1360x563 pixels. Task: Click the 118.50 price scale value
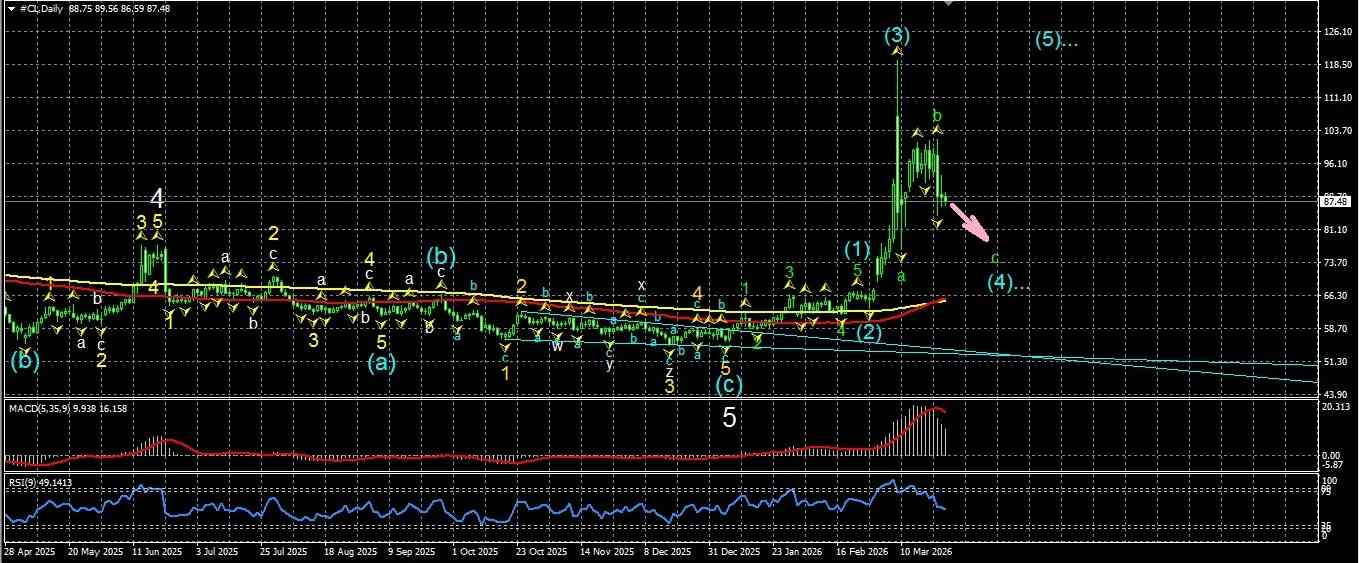click(x=1336, y=66)
